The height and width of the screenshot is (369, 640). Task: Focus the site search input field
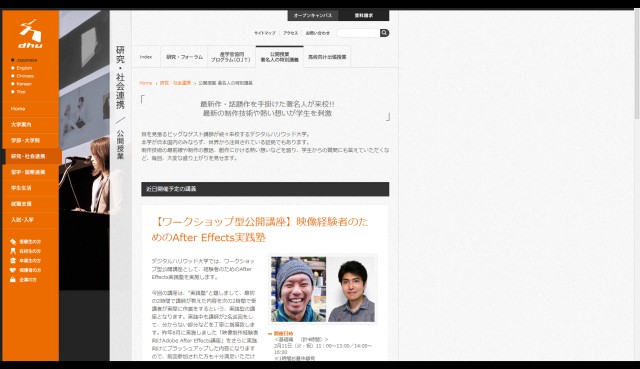(358, 33)
